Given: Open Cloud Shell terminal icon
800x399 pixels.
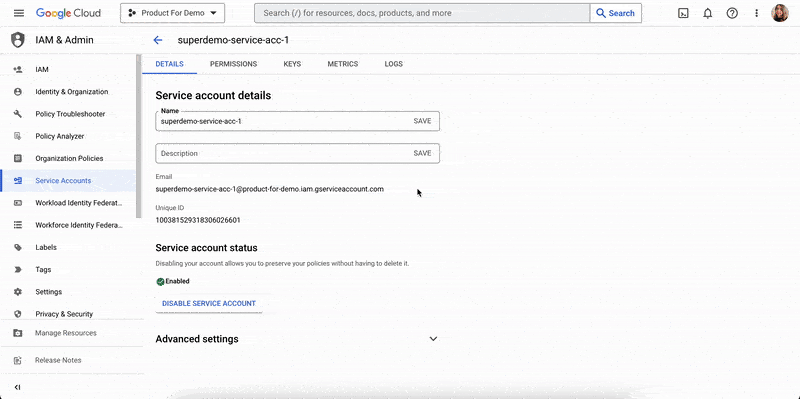Looking at the screenshot, I should [x=683, y=13].
